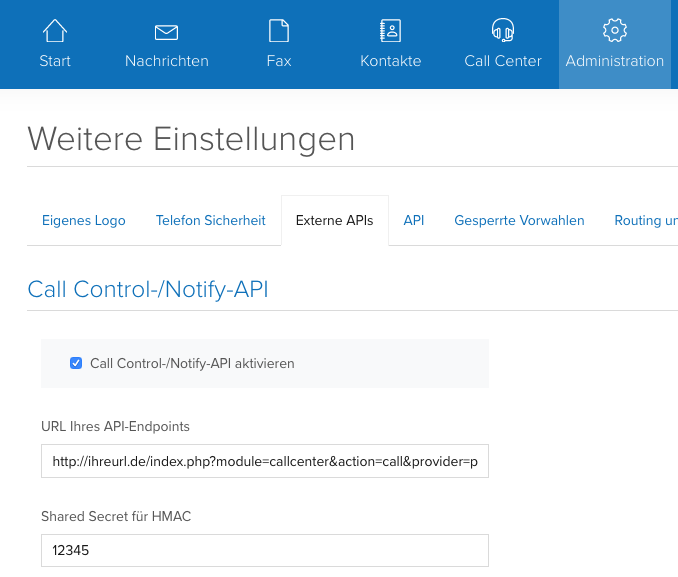
Task: Click the envelope icon for Nachrichten
Action: point(166,31)
